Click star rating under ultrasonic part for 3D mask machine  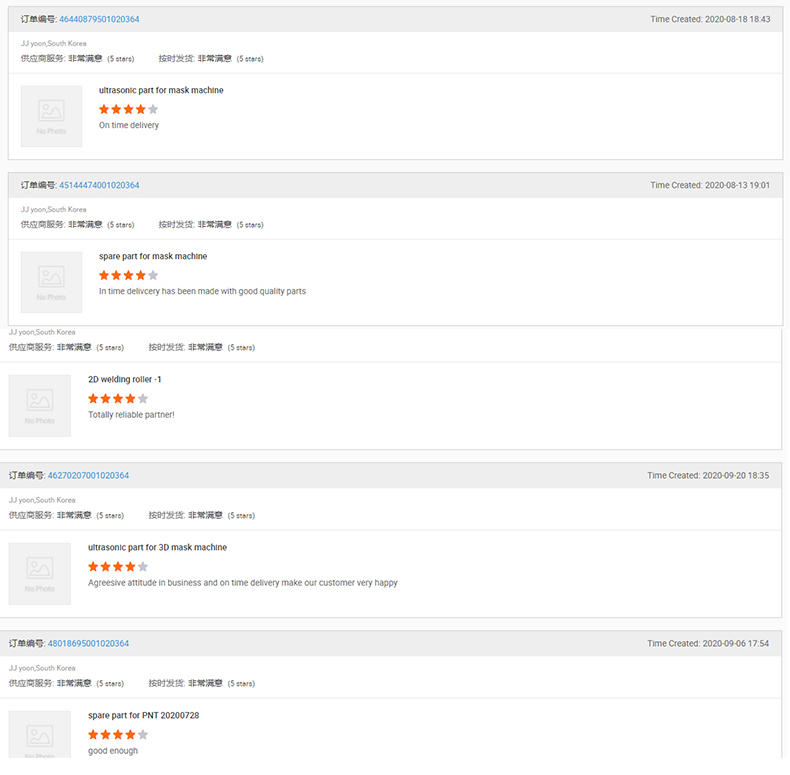pyautogui.click(x=117, y=566)
